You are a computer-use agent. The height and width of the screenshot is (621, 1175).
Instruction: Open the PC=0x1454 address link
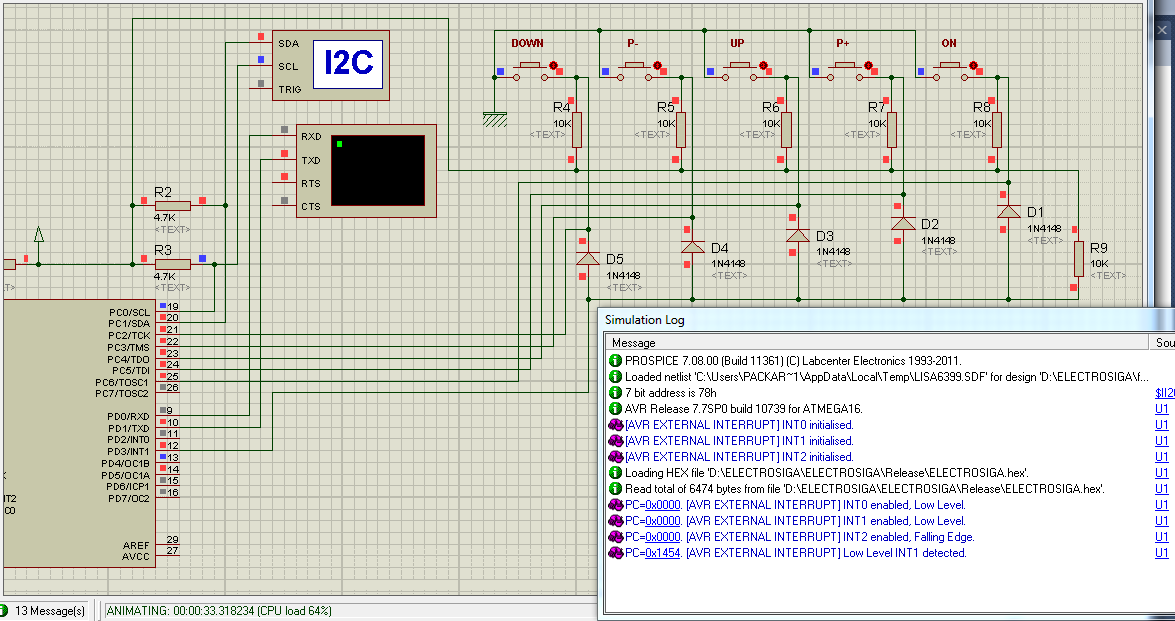pyautogui.click(x=663, y=553)
